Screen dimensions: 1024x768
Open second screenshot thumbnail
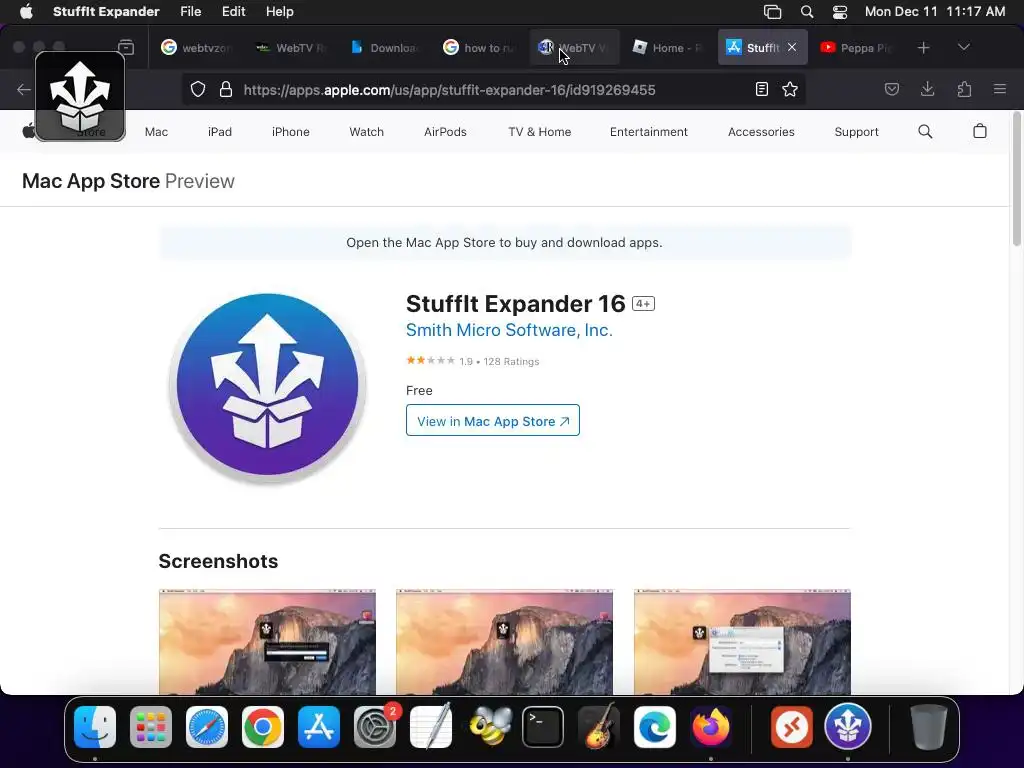[504, 641]
